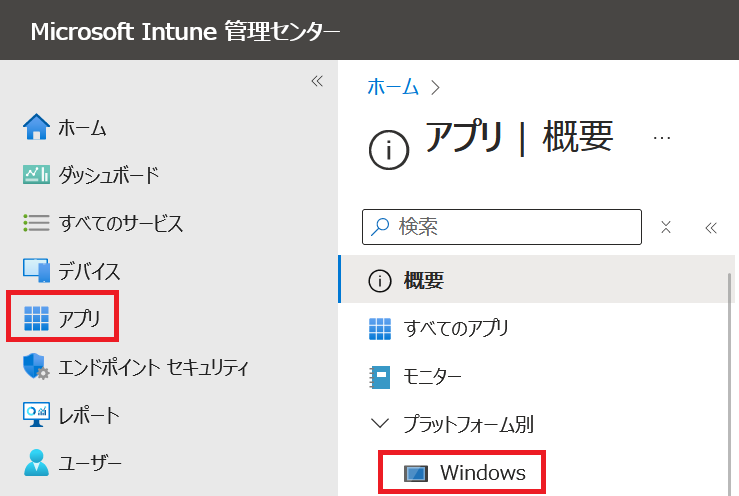This screenshot has width=739, height=496.
Task: Select the 概要 menu item
Action: [536, 279]
